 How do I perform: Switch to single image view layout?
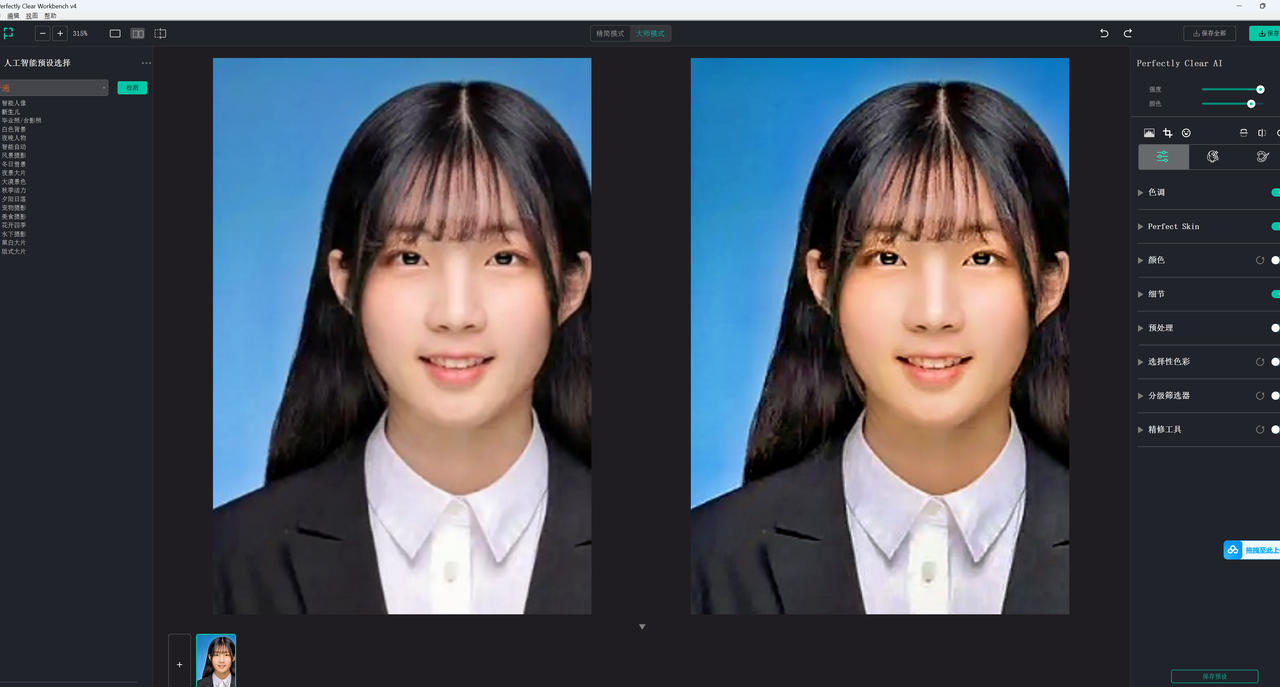pyautogui.click(x=115, y=33)
